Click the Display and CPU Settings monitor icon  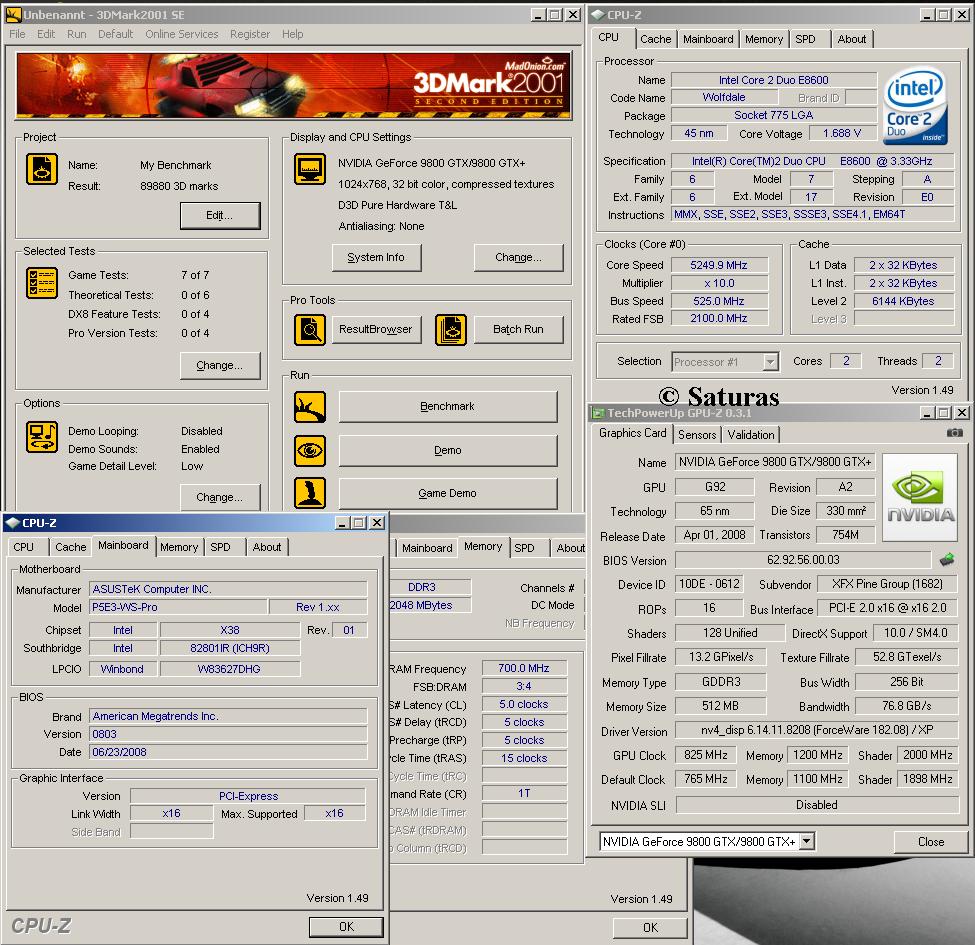310,169
